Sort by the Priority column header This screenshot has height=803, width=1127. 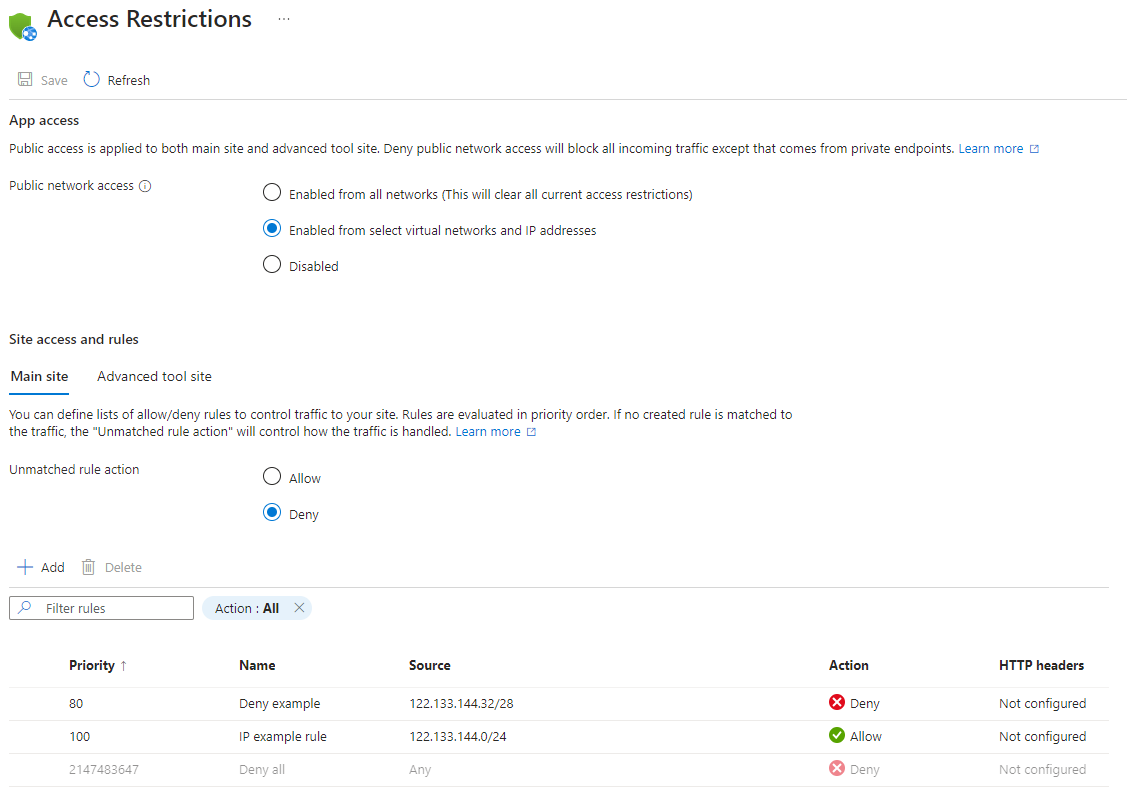click(98, 666)
